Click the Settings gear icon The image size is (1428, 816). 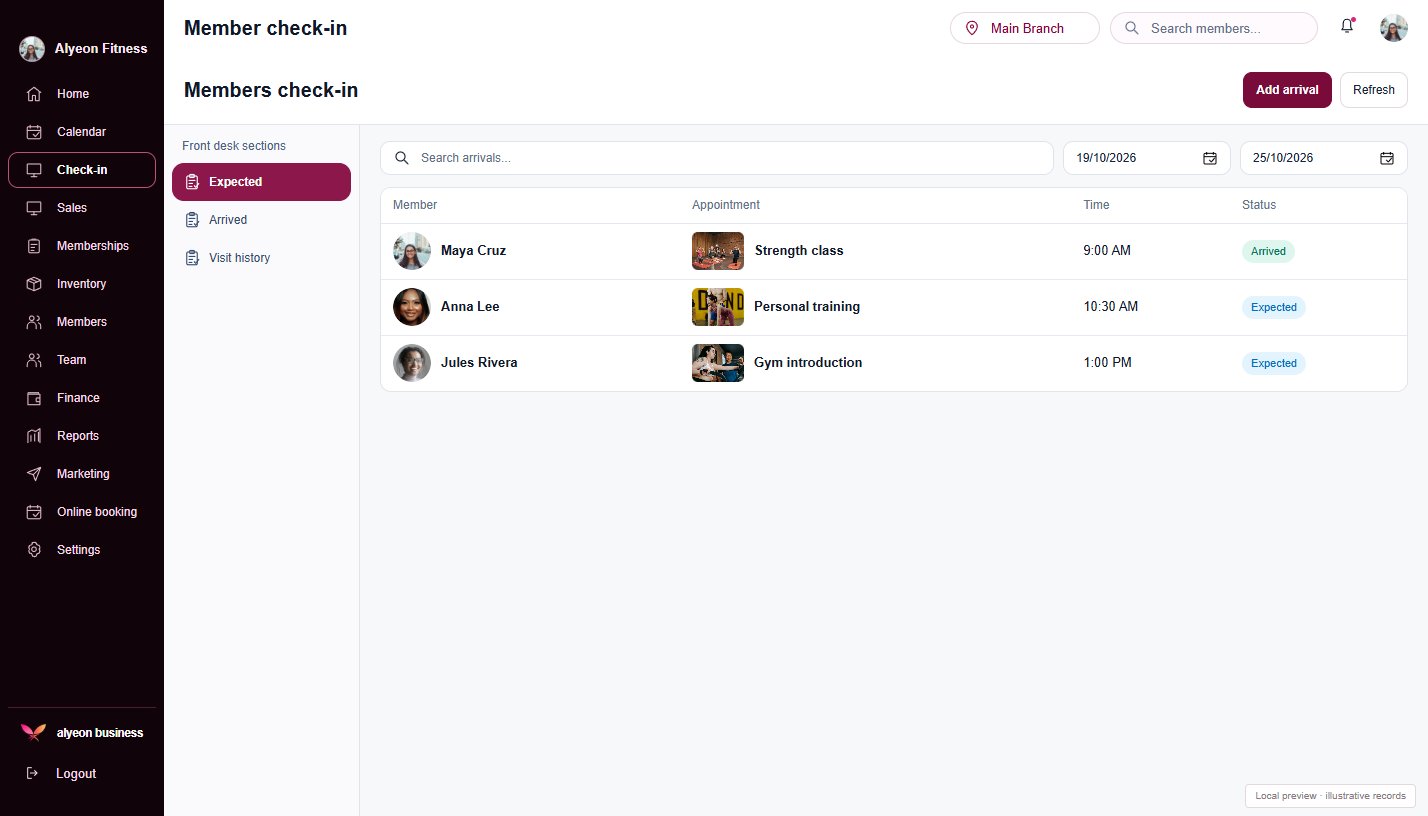pyautogui.click(x=34, y=550)
